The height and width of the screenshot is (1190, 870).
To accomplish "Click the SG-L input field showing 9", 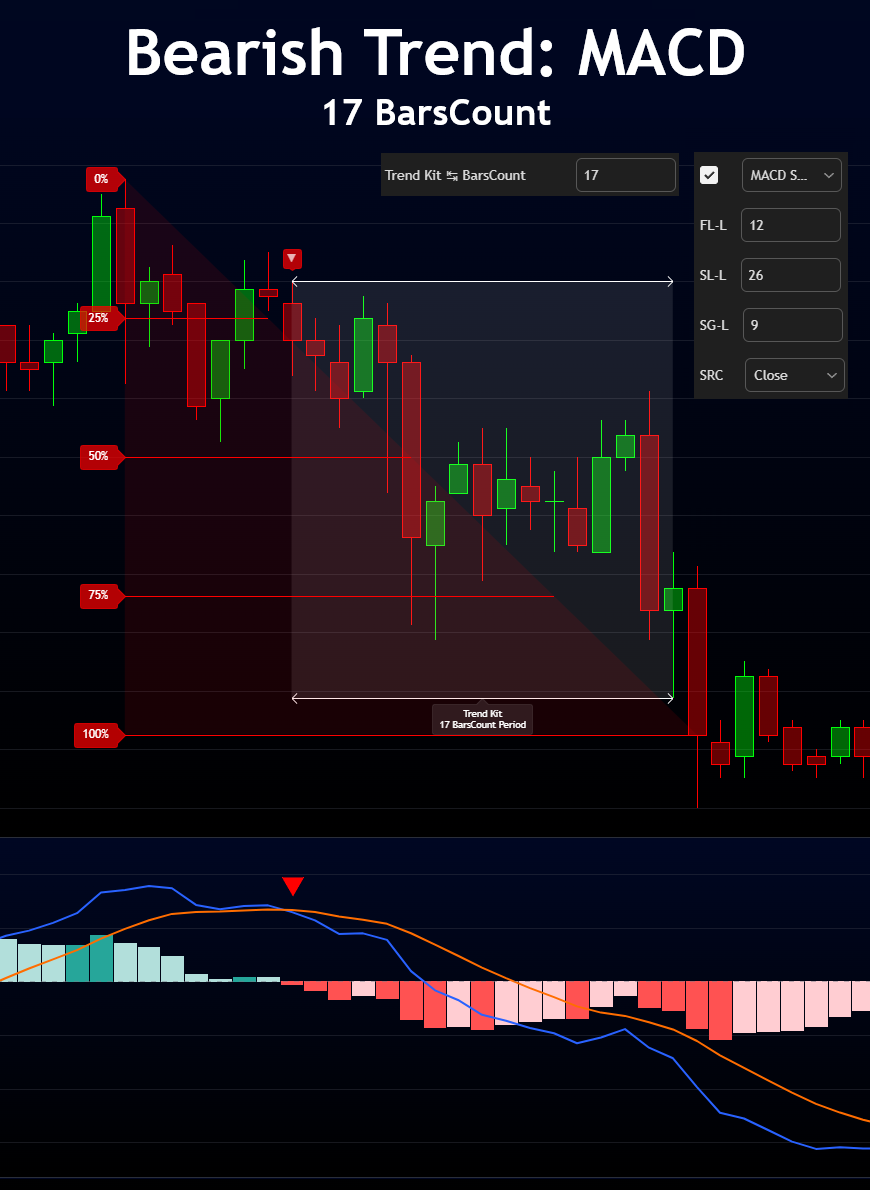I will point(793,326).
